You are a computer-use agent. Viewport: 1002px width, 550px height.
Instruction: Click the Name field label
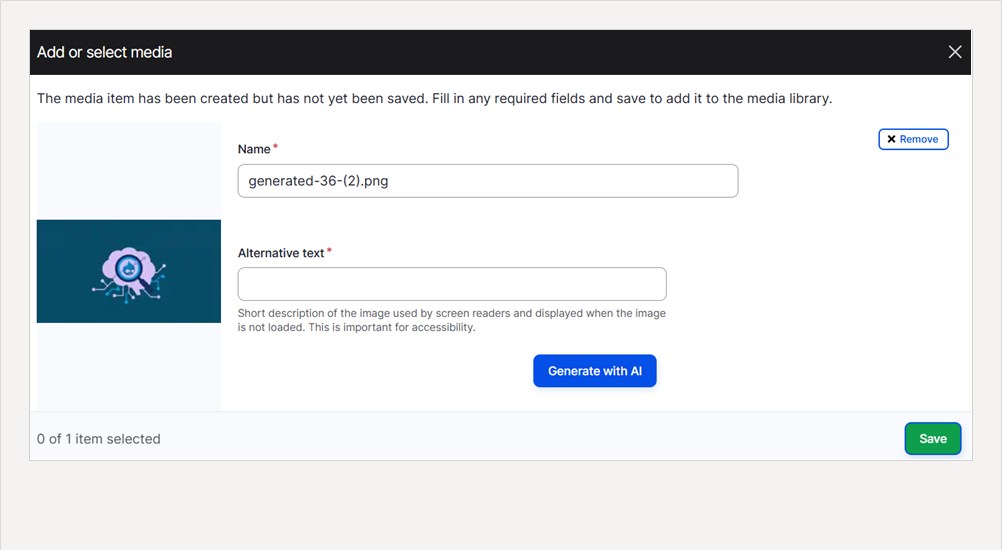click(x=254, y=149)
